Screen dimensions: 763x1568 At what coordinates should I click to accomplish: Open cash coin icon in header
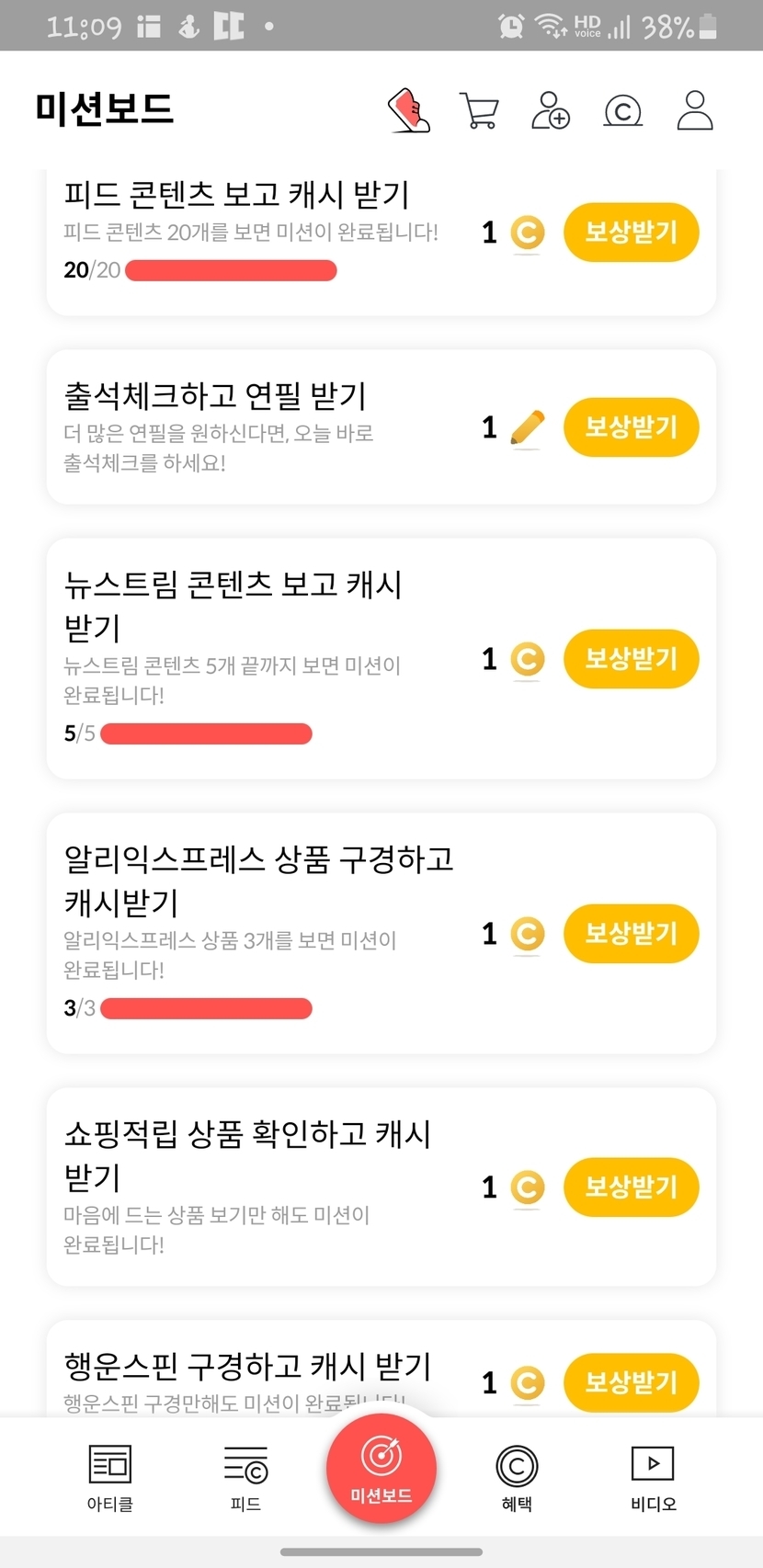click(622, 110)
